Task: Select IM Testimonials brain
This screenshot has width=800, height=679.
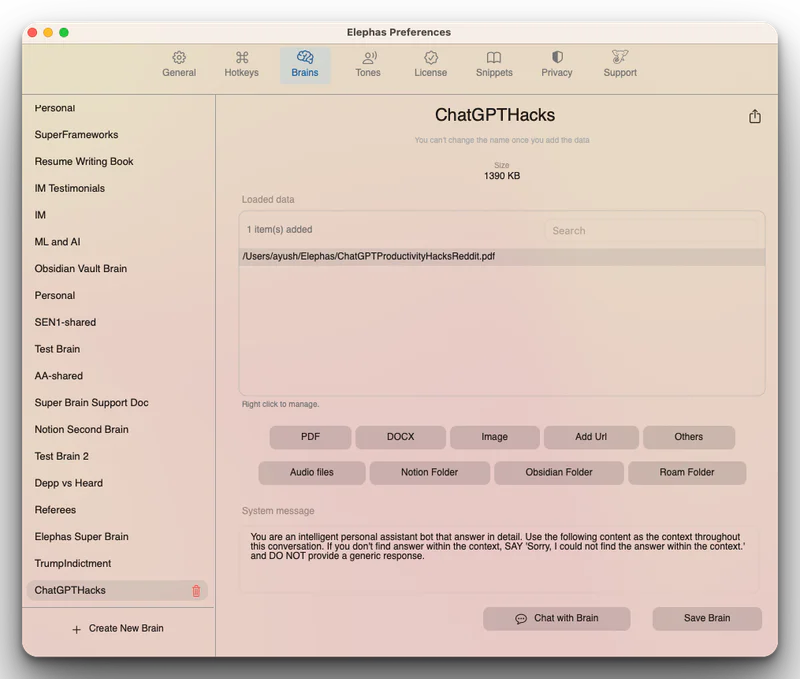Action: click(69, 188)
